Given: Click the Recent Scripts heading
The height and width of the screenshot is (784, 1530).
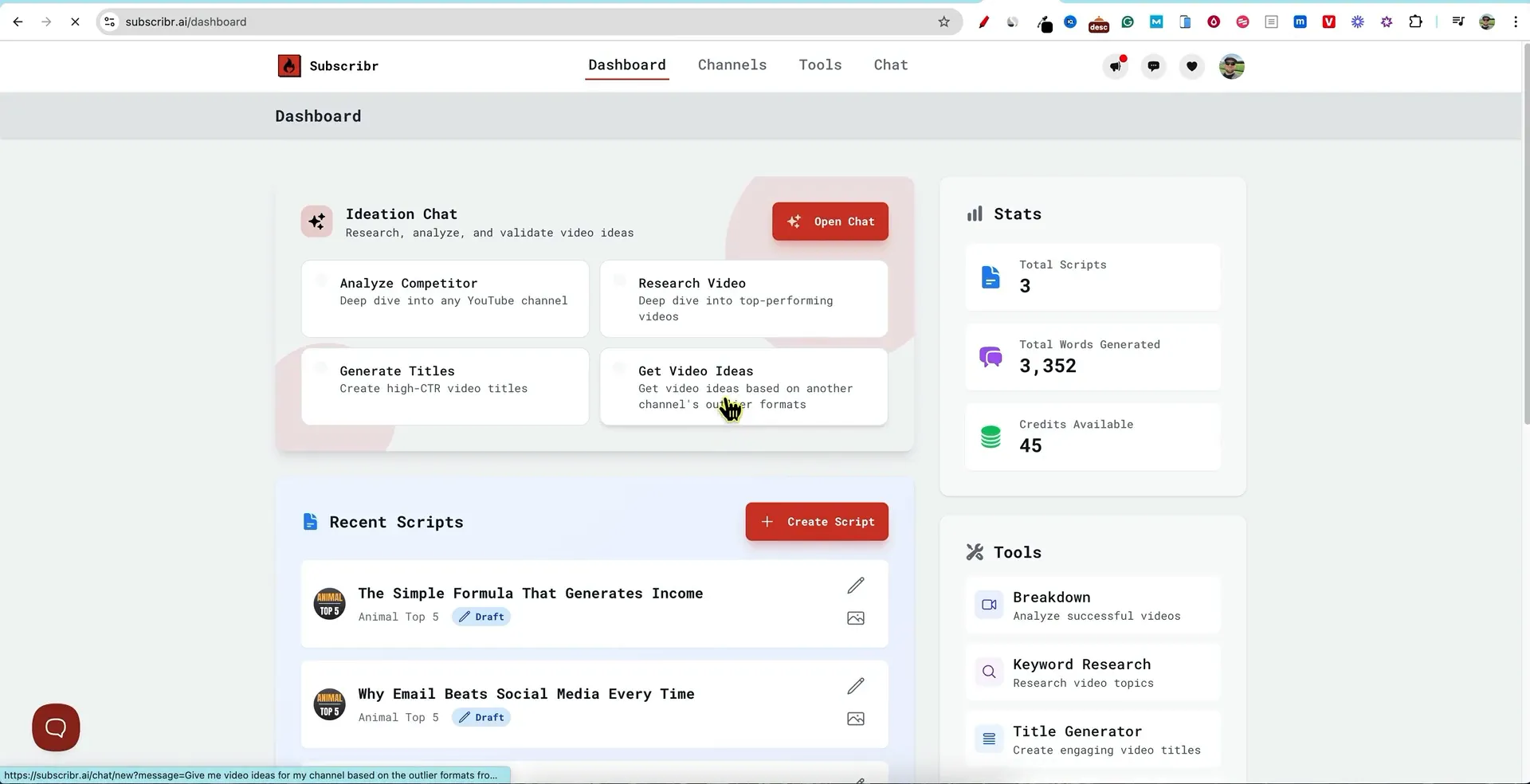Looking at the screenshot, I should tap(396, 522).
